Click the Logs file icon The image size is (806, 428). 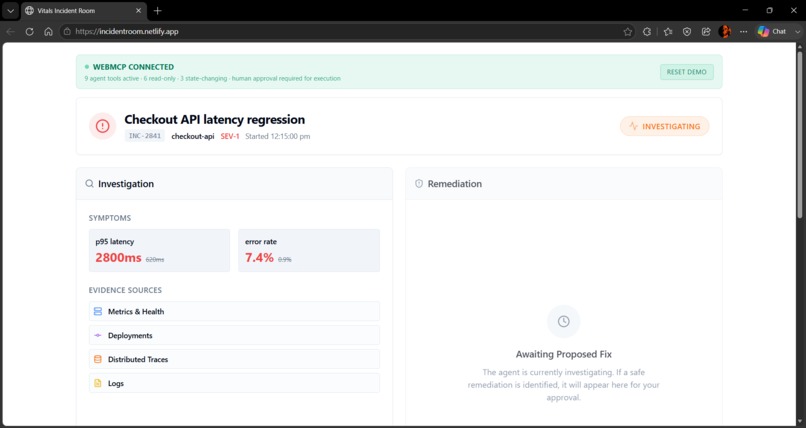[98, 383]
